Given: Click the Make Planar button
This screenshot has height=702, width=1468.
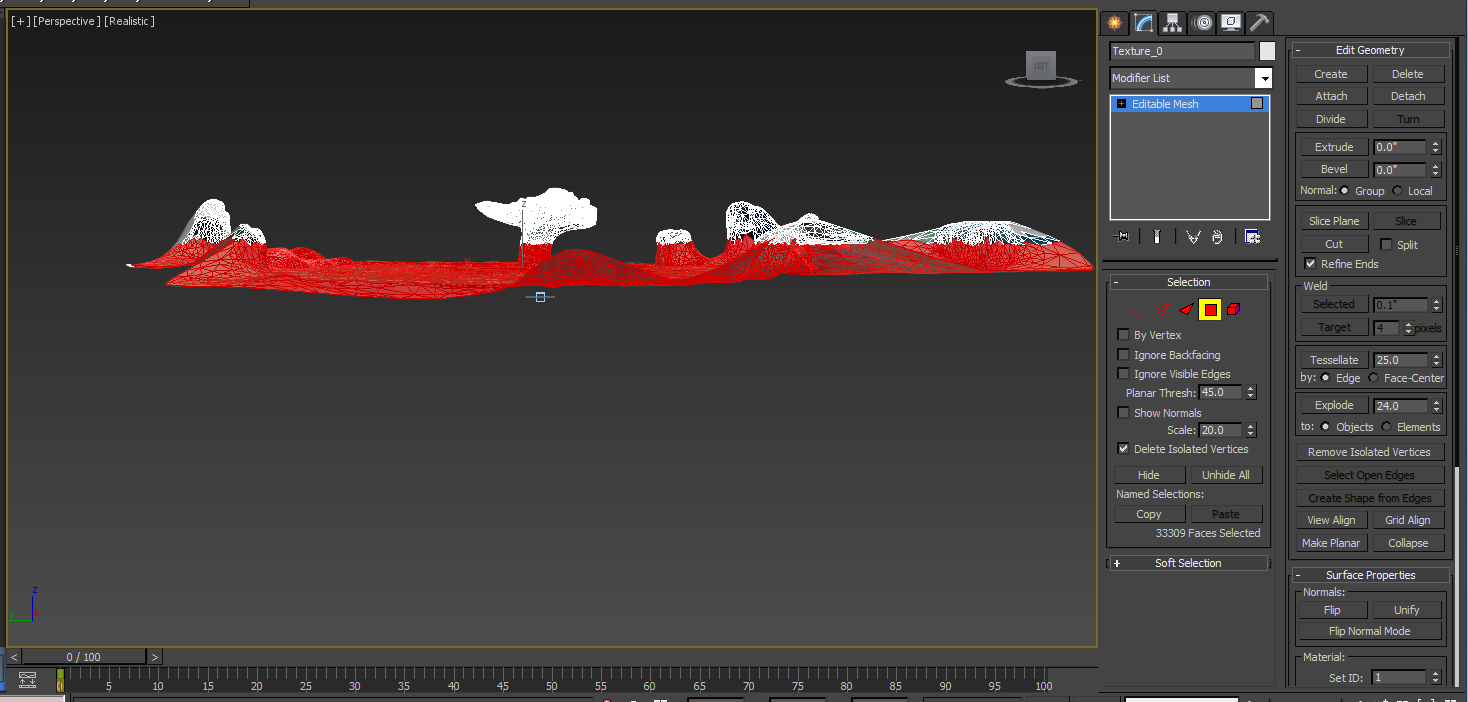Looking at the screenshot, I should pyautogui.click(x=1331, y=543).
